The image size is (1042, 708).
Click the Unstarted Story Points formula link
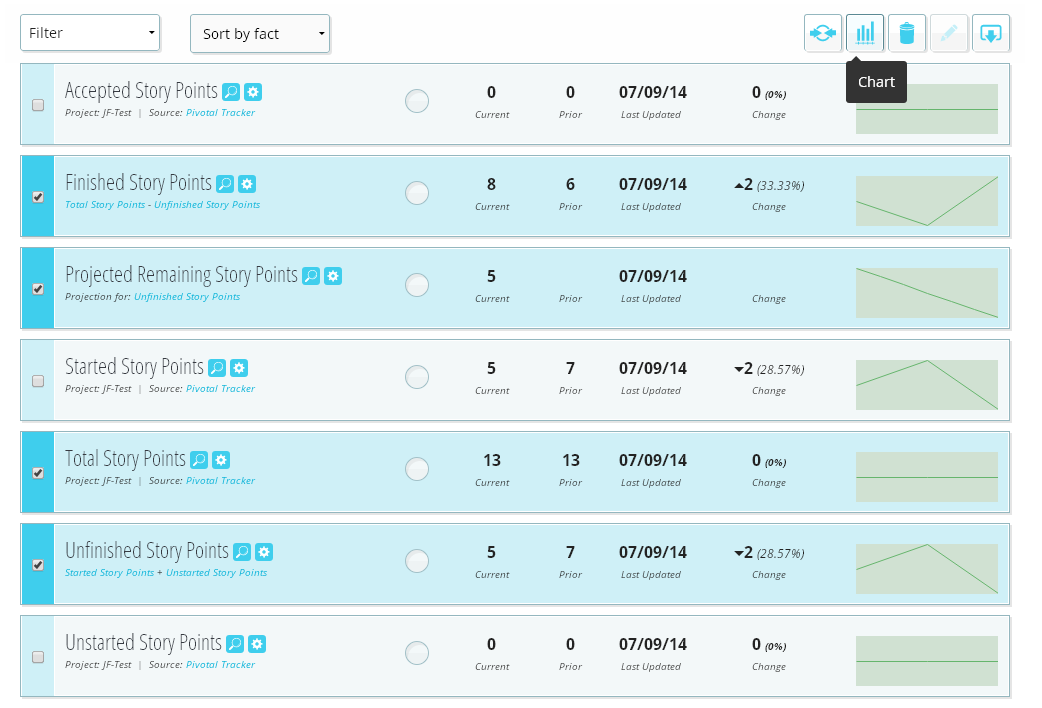216,573
